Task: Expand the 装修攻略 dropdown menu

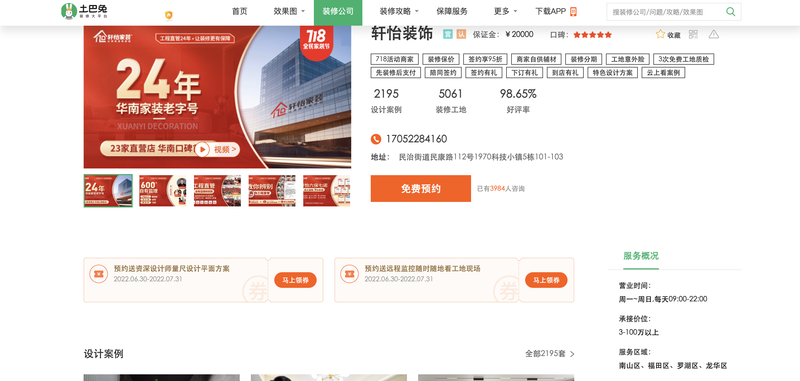Action: (398, 11)
